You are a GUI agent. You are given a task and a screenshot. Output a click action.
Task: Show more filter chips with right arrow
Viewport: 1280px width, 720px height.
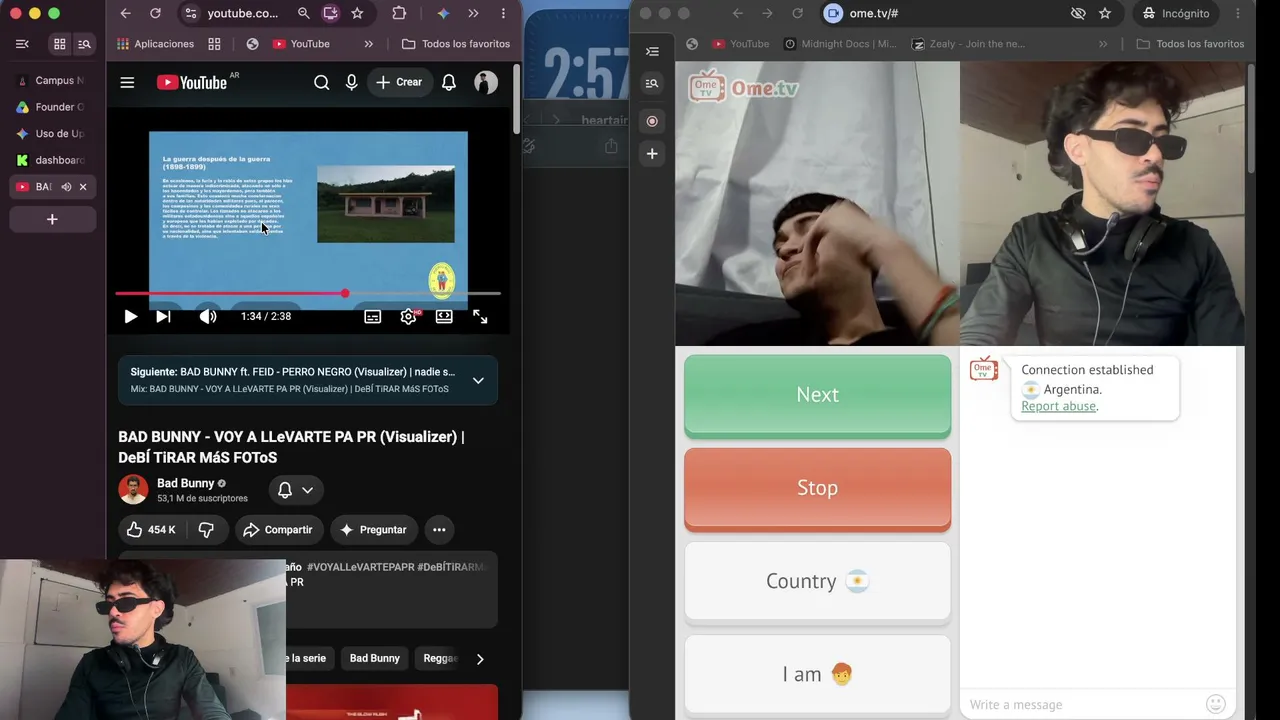click(480, 659)
